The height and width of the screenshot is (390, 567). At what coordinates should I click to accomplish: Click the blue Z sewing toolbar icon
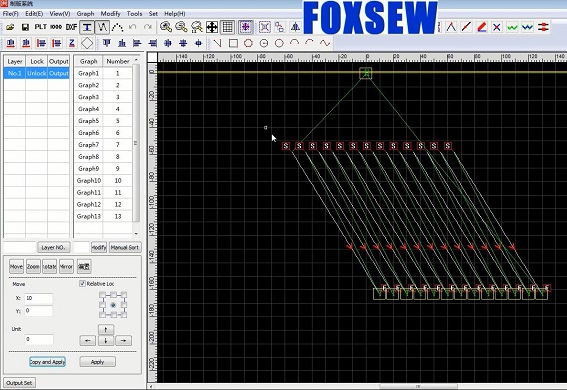pos(72,43)
